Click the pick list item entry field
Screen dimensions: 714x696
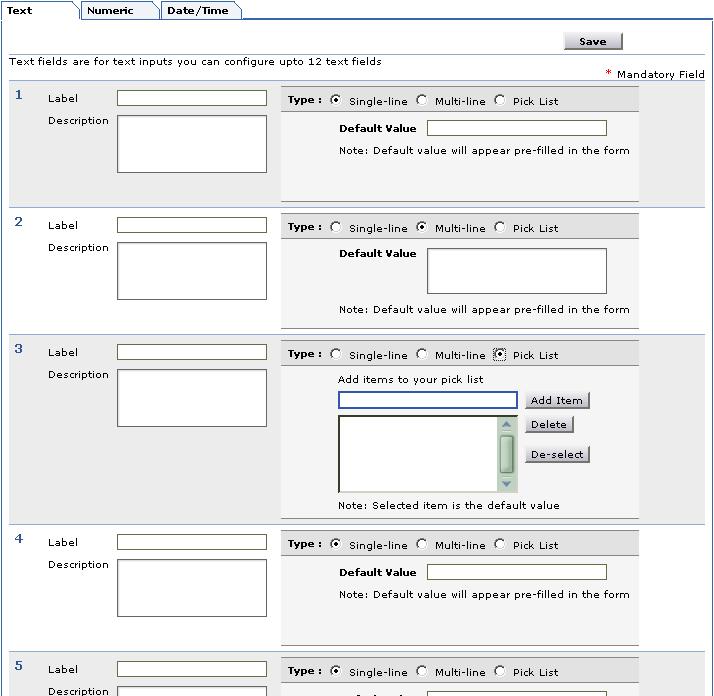pyautogui.click(x=427, y=400)
